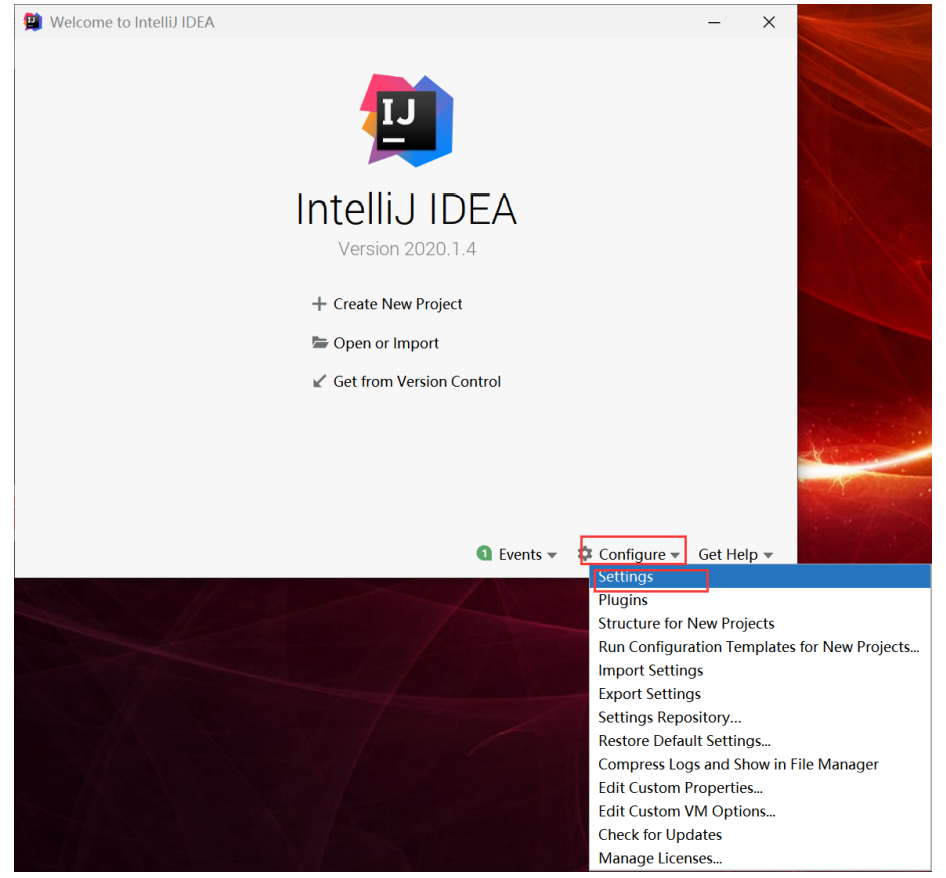Minimize the Welcome to IntelliJ IDEA window
This screenshot has height=878, width=946.
714,22
